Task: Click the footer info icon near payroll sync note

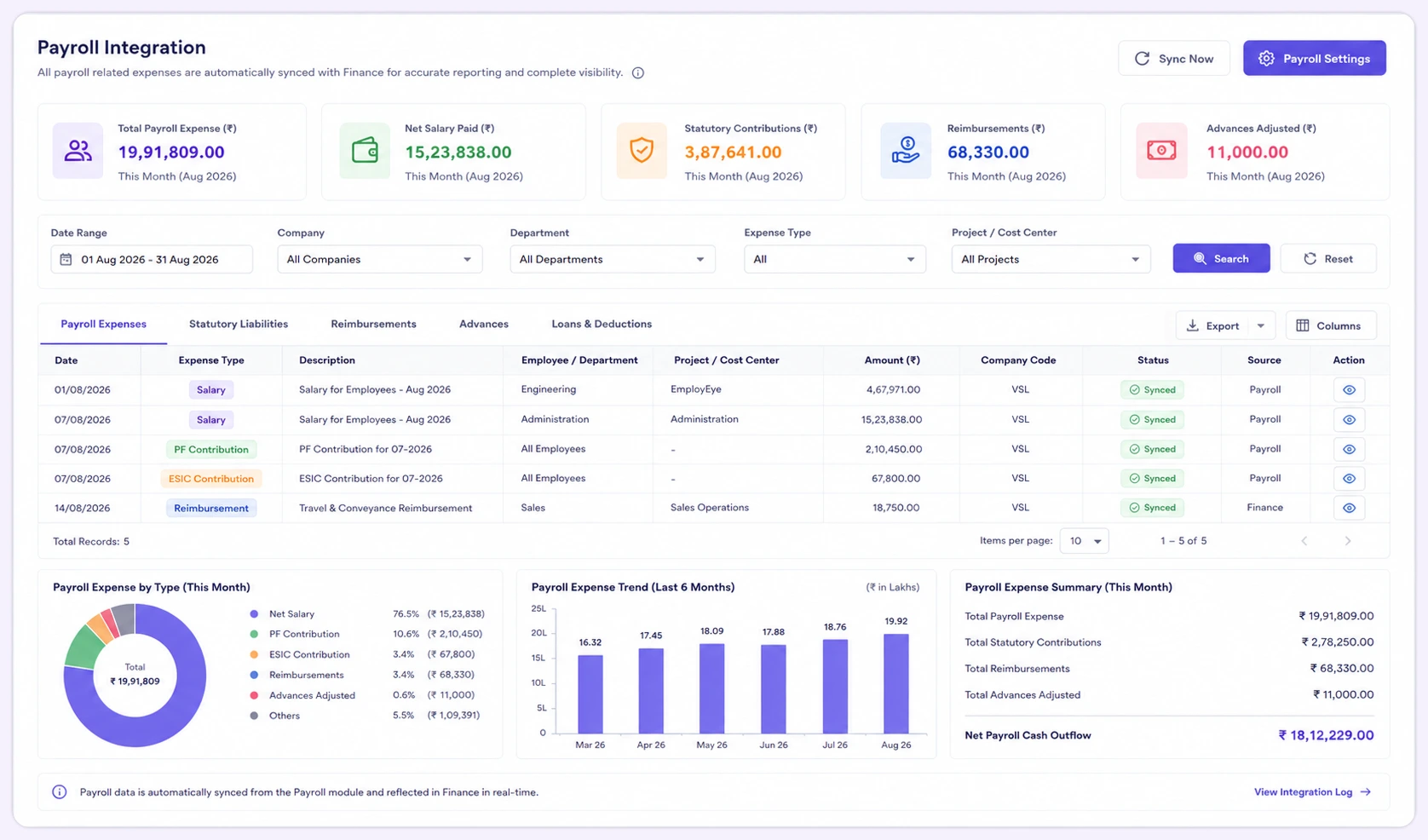Action: [60, 792]
